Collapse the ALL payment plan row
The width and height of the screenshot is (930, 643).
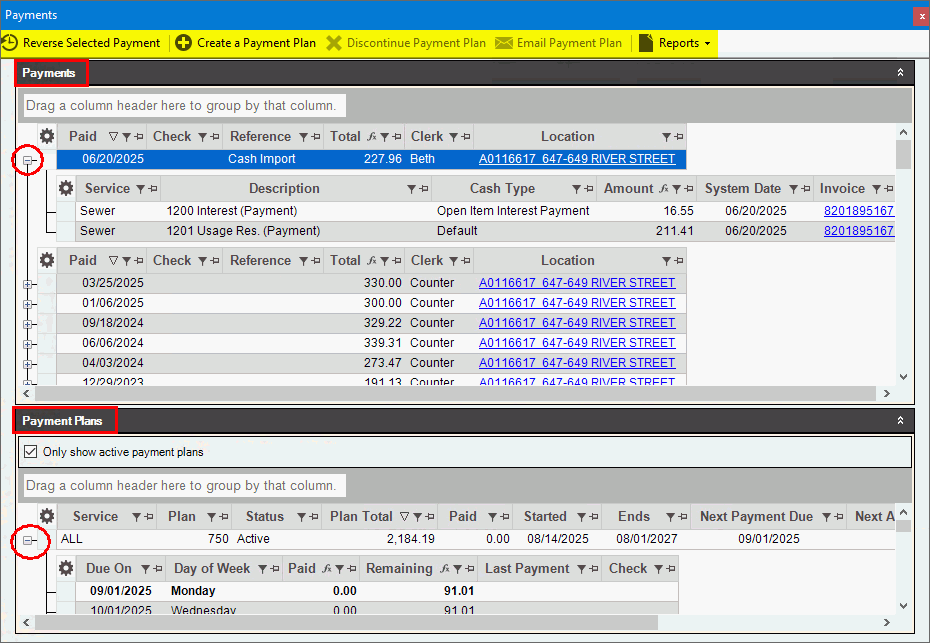coord(29,540)
